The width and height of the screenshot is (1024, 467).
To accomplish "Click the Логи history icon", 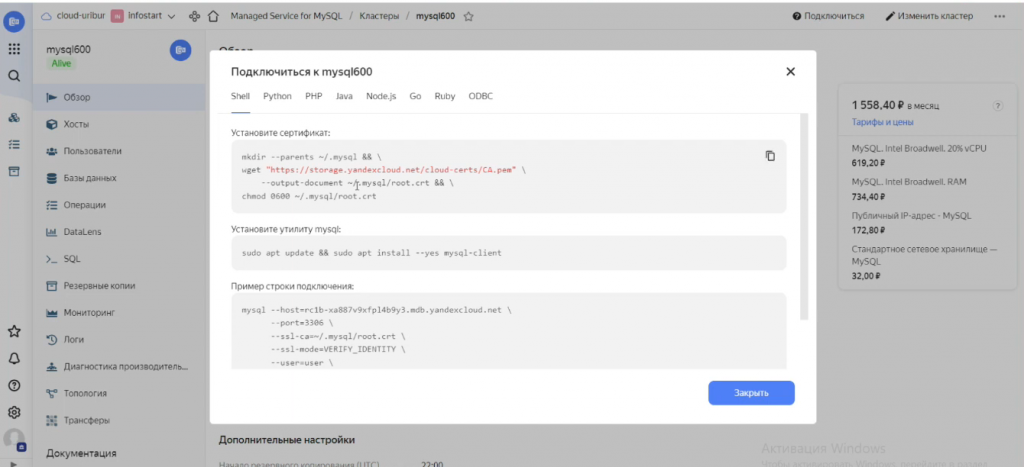I will (x=52, y=340).
